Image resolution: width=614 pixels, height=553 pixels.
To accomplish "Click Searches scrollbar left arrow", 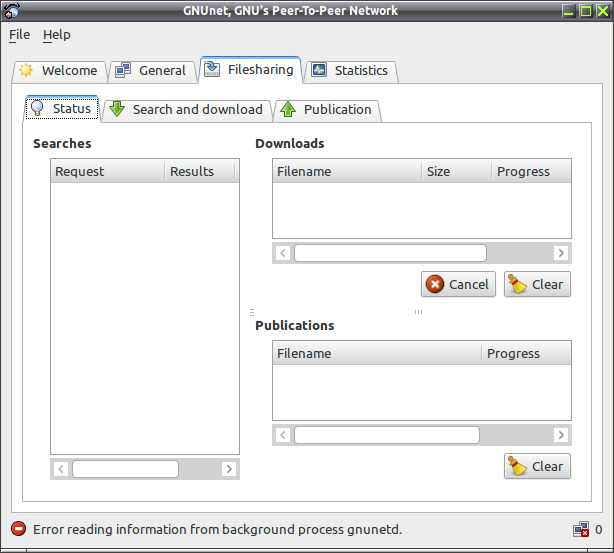I will [x=61, y=469].
